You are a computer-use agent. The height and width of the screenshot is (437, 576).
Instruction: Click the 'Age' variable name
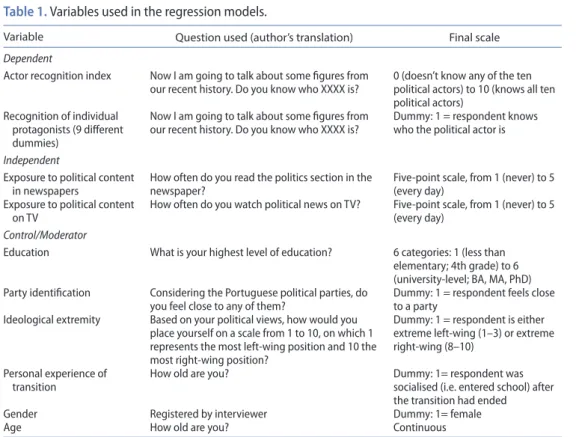[12, 427]
